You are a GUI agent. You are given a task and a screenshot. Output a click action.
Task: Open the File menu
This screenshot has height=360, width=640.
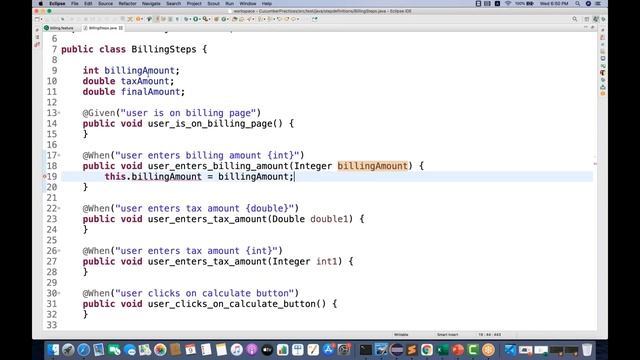click(75, 3)
